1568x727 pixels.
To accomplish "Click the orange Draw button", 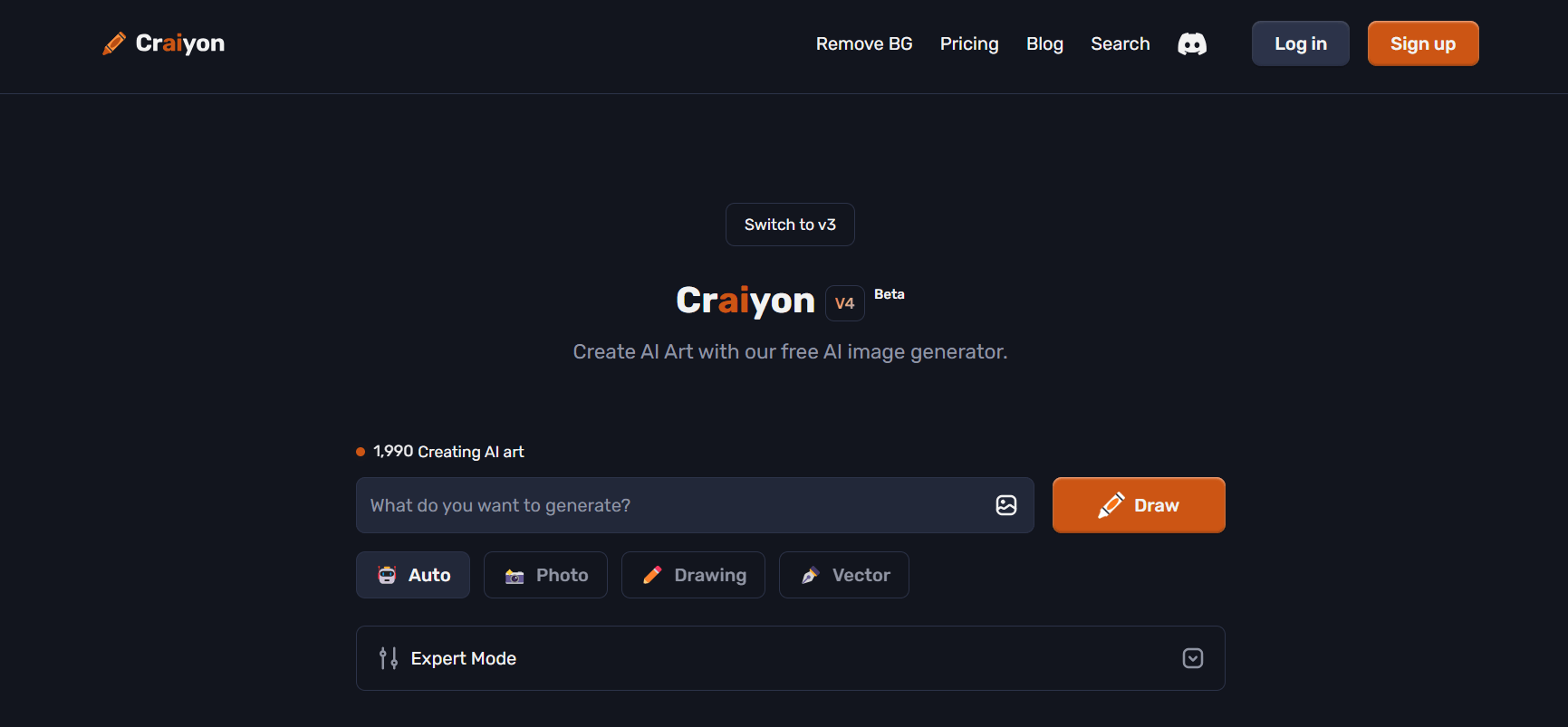I will [x=1139, y=505].
